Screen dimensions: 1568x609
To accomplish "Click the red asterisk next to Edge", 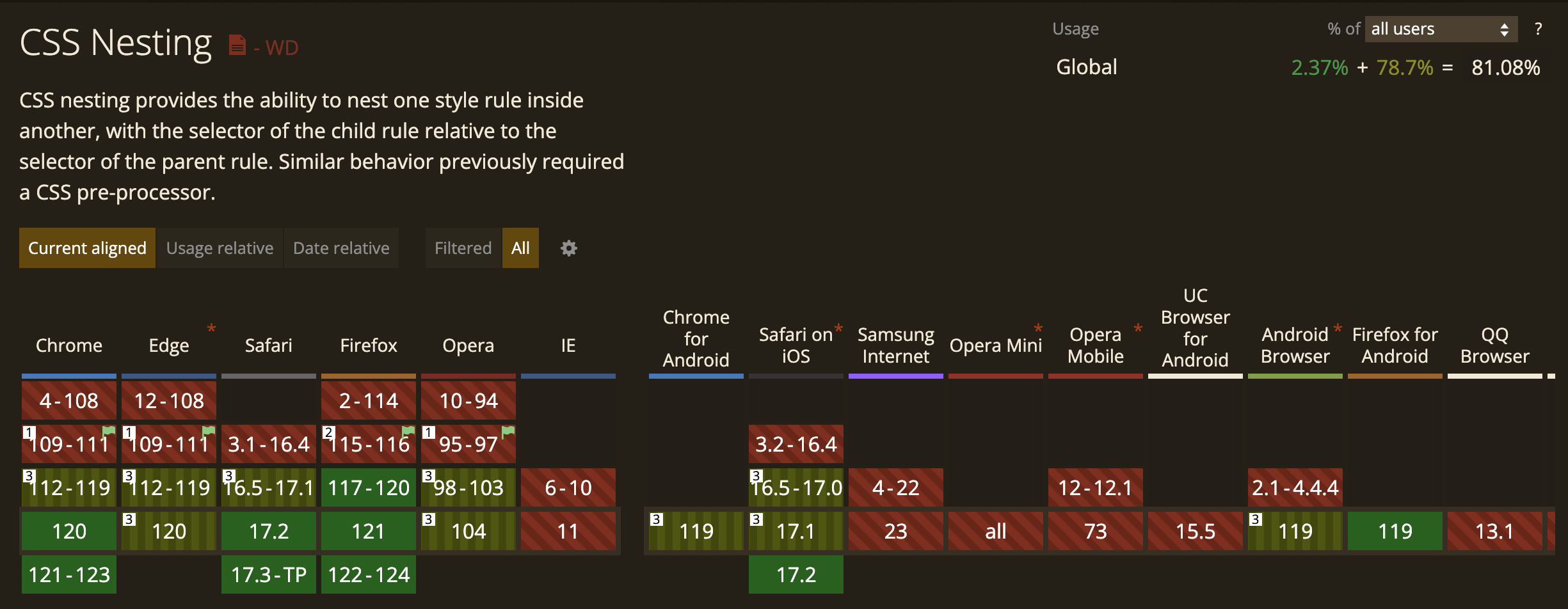I will pyautogui.click(x=211, y=328).
